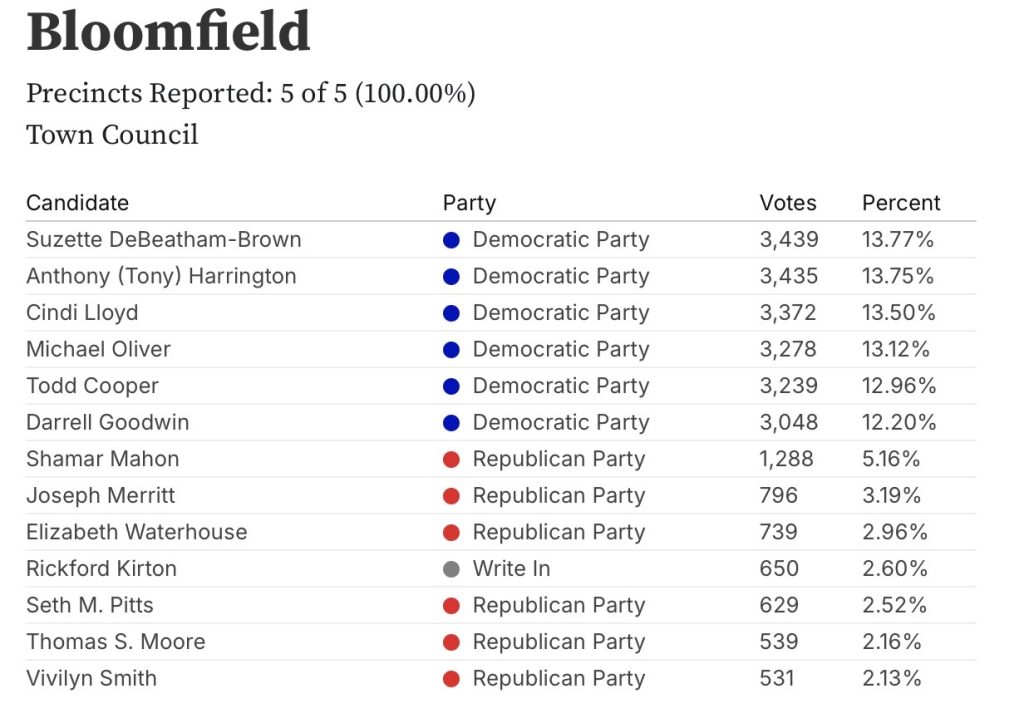Click Elizabeth Waterhouse's name
1024x723 pixels.
[136, 532]
